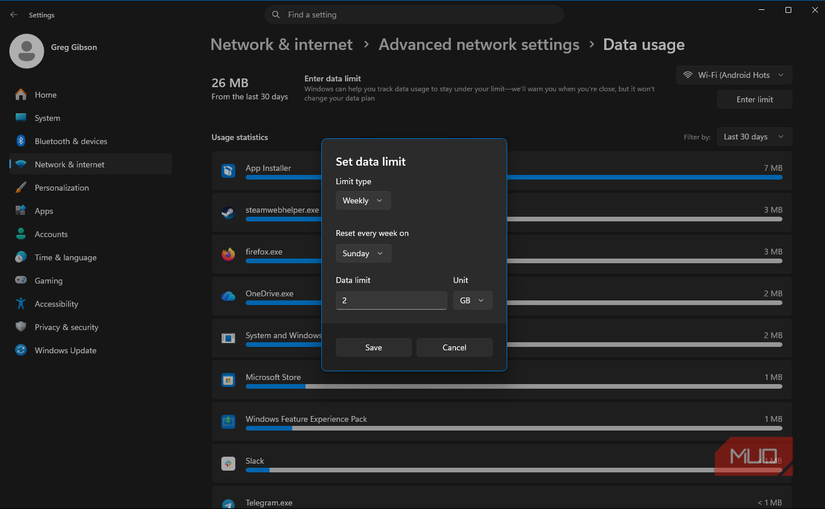The height and width of the screenshot is (509, 825).
Task: Click the Microsoft Store usage bar
Action: tap(514, 386)
